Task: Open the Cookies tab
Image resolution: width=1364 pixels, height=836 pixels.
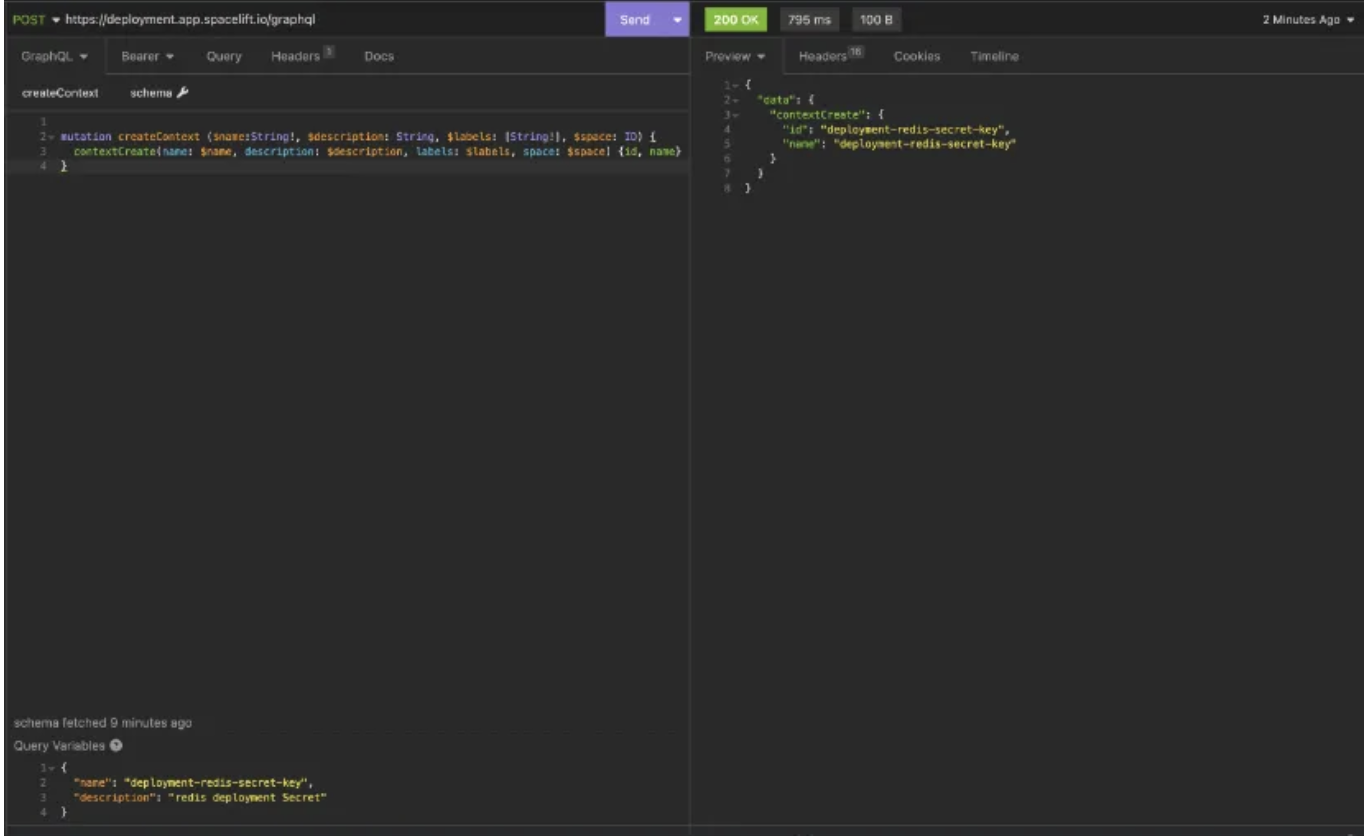Action: click(916, 56)
